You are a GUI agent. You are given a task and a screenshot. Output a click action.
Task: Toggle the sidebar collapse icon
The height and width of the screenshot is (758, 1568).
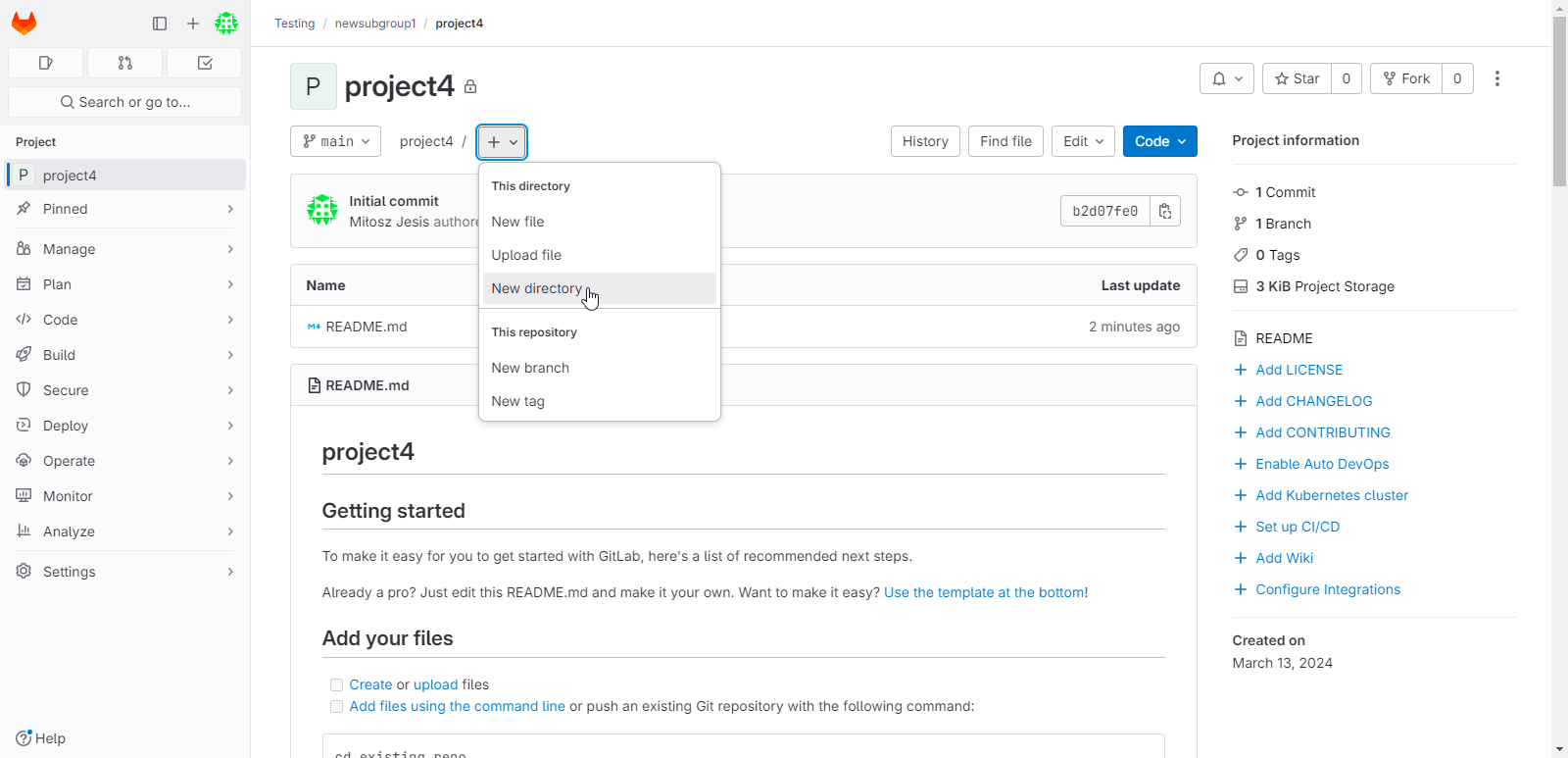tap(160, 24)
